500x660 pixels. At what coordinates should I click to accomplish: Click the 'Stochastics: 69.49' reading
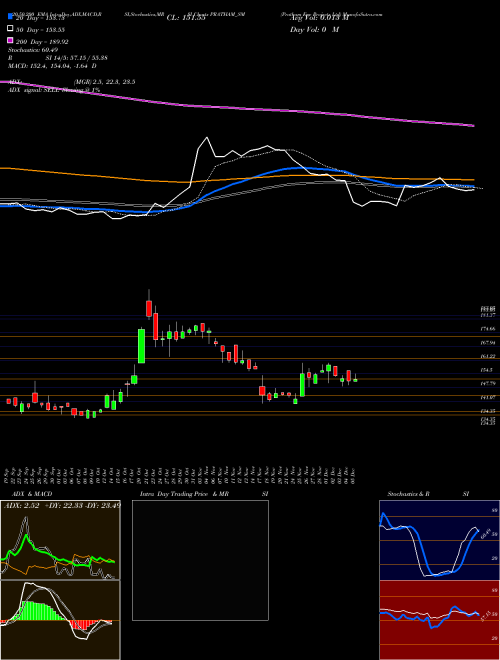pos(33,50)
